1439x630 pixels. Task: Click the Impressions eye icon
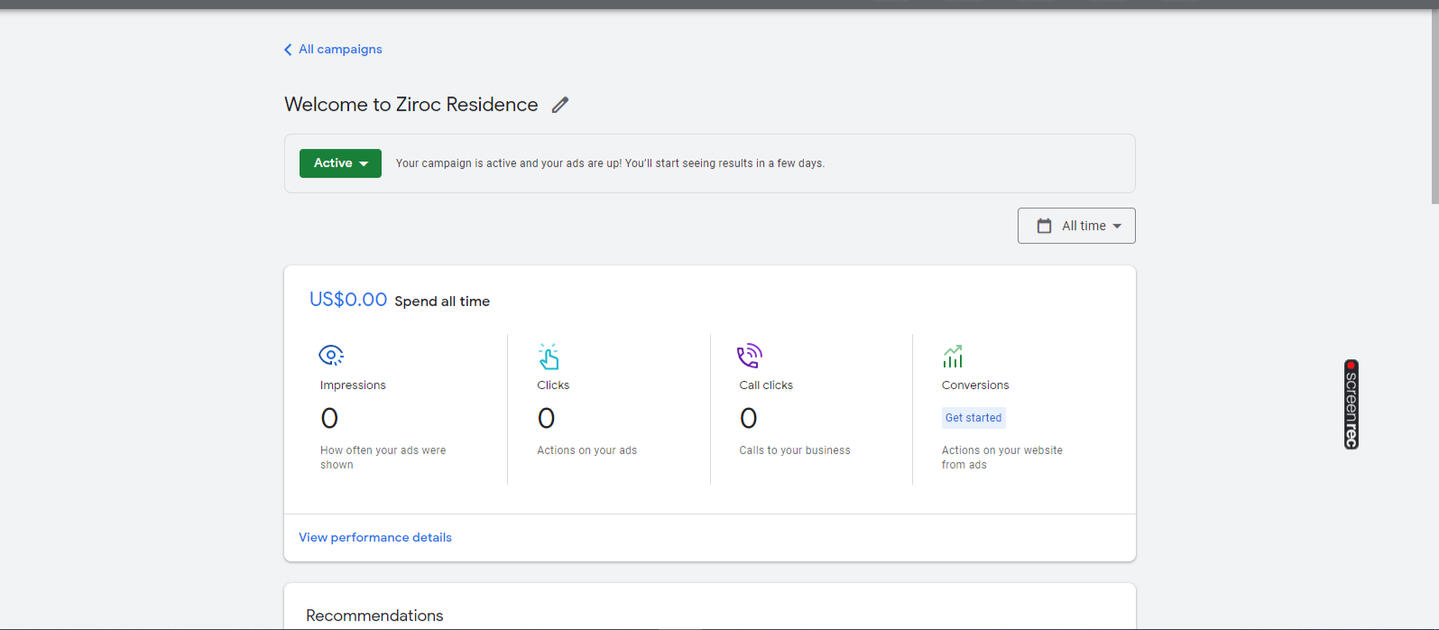(331, 355)
